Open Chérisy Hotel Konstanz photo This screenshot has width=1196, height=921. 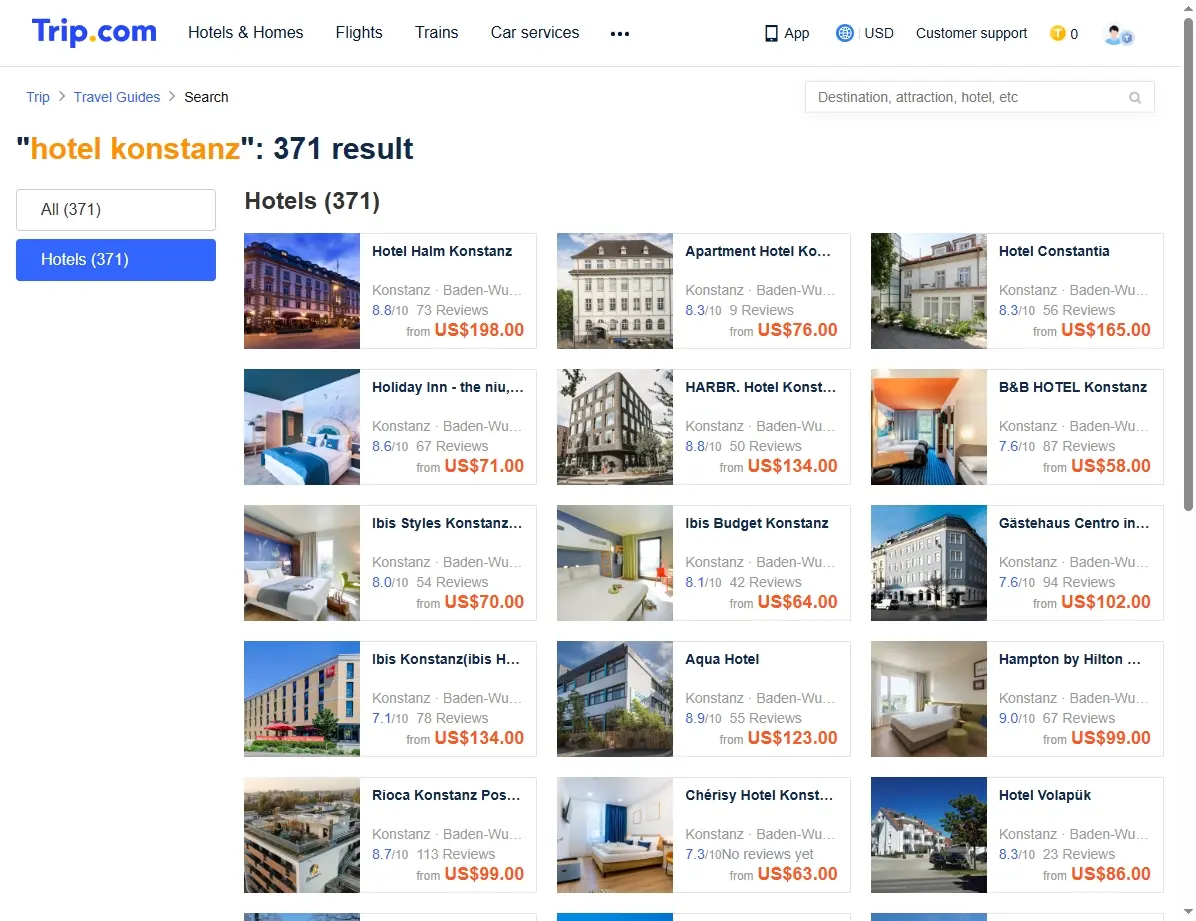[x=615, y=835]
